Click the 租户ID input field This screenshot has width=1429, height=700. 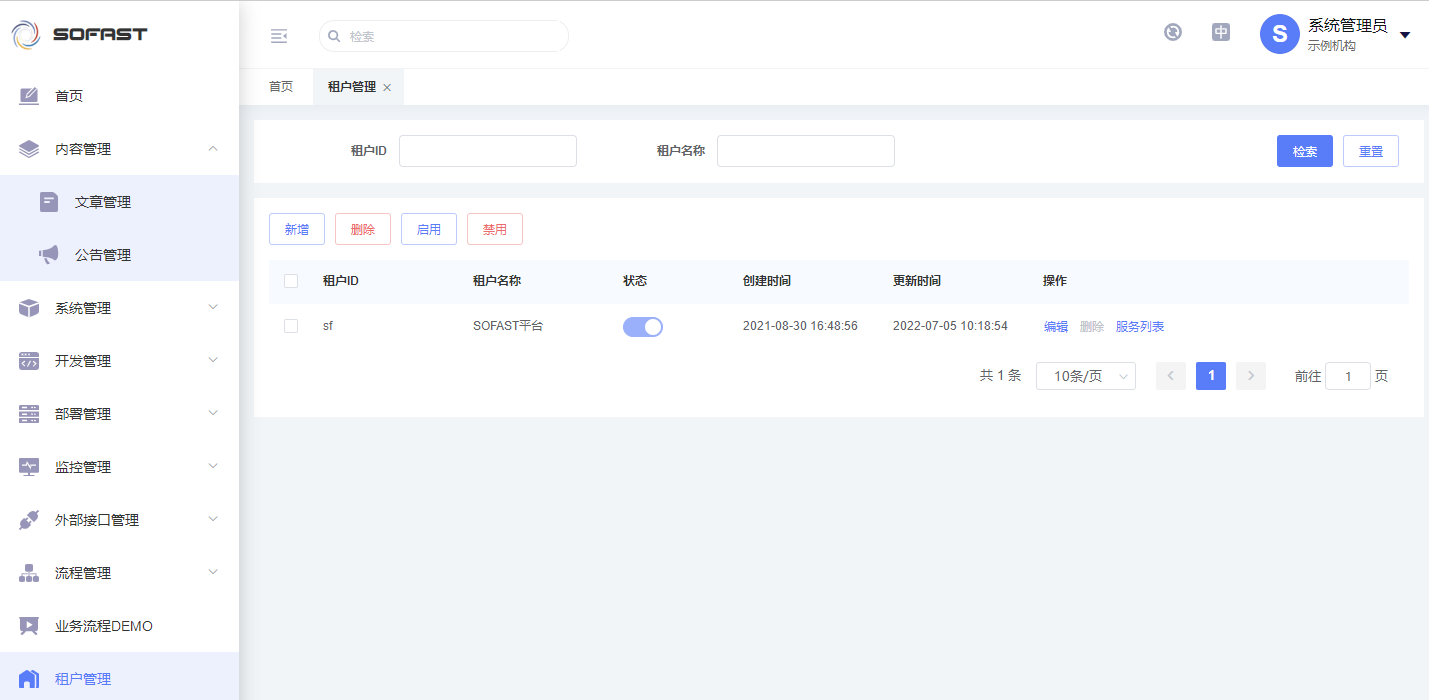pos(488,151)
